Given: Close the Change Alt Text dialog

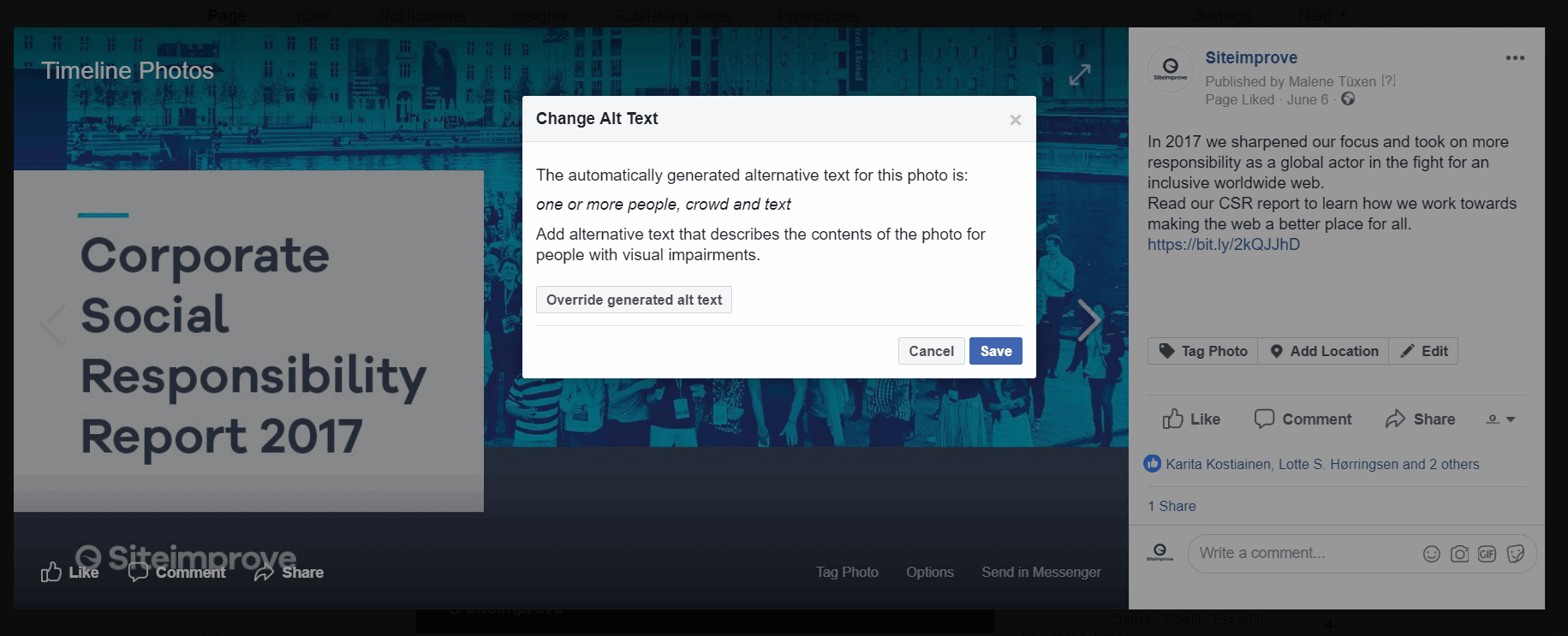Looking at the screenshot, I should click(1015, 120).
